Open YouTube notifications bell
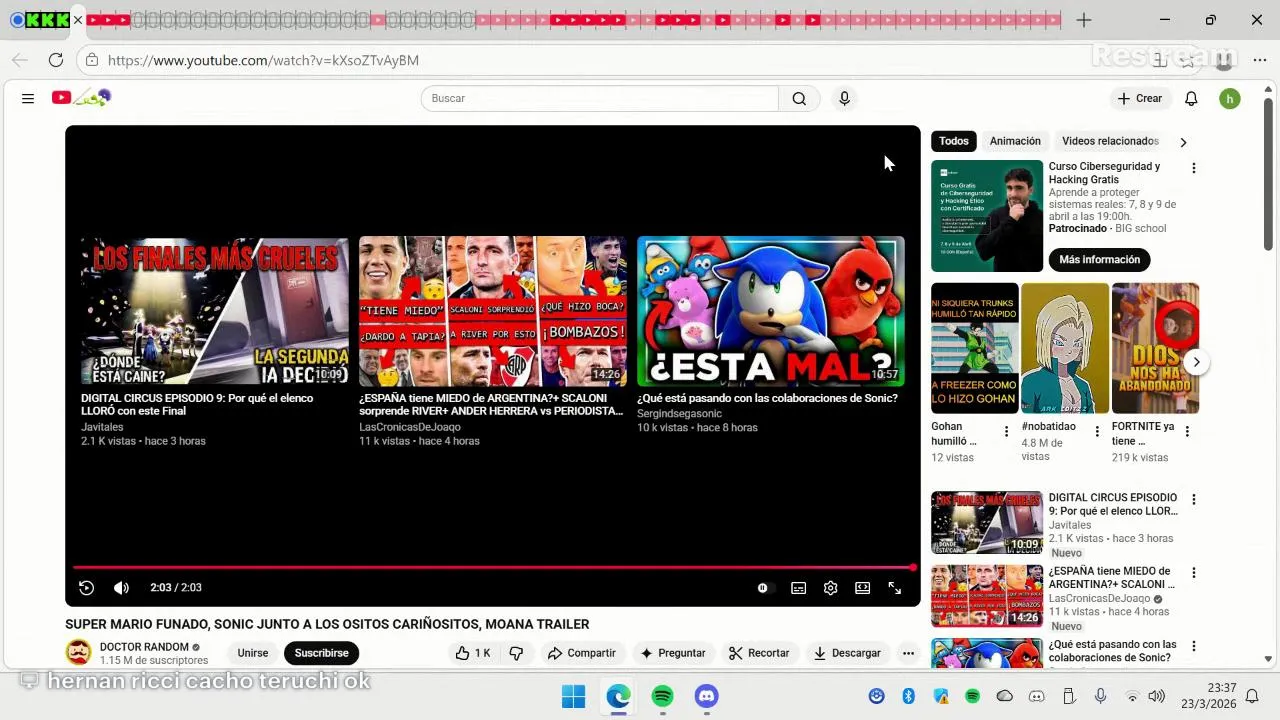The image size is (1280, 720). 1191,98
